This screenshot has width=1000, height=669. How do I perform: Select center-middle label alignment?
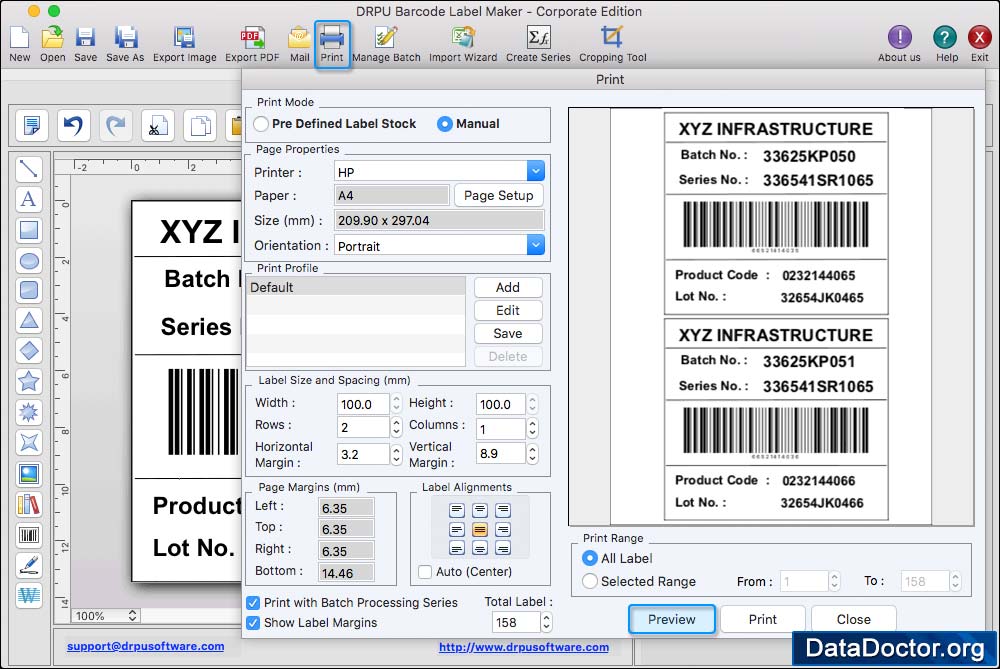(480, 529)
